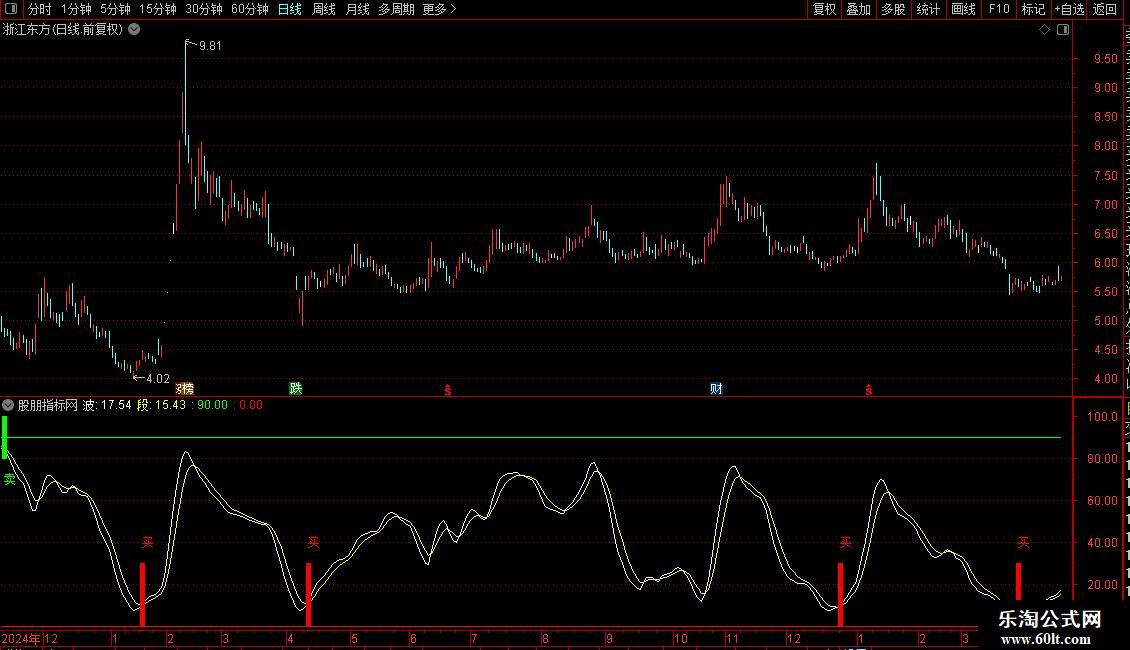The height and width of the screenshot is (650, 1130).
Task: Toggle the left panel icon in the top-left corner
Action: 11,9
